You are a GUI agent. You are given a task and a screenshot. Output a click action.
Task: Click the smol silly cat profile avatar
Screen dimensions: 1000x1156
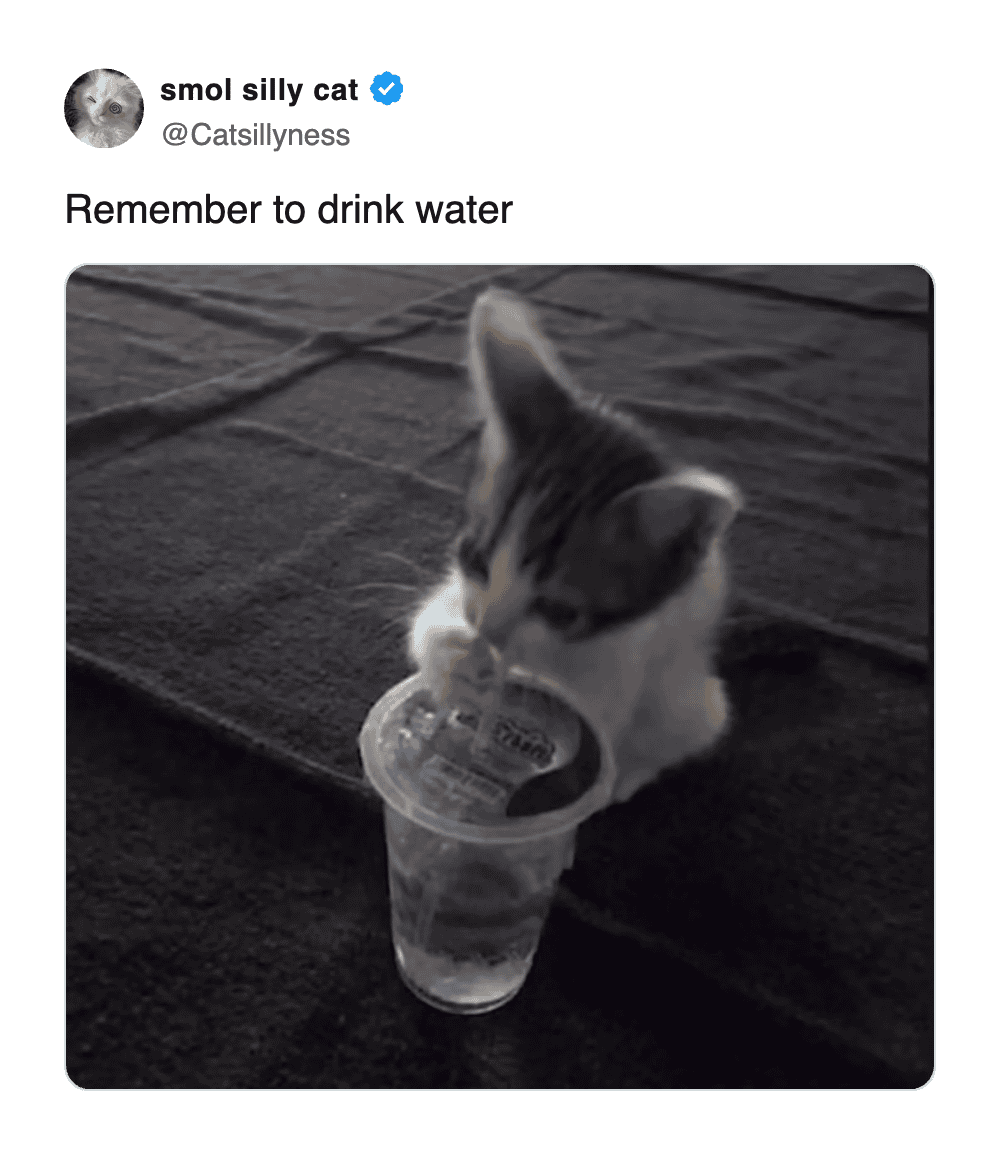tap(104, 109)
